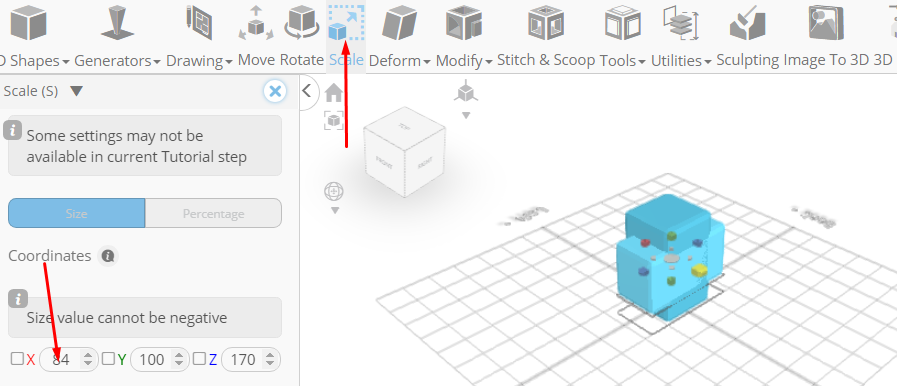
Task: Expand the Modify dropdown menu
Action: click(464, 60)
